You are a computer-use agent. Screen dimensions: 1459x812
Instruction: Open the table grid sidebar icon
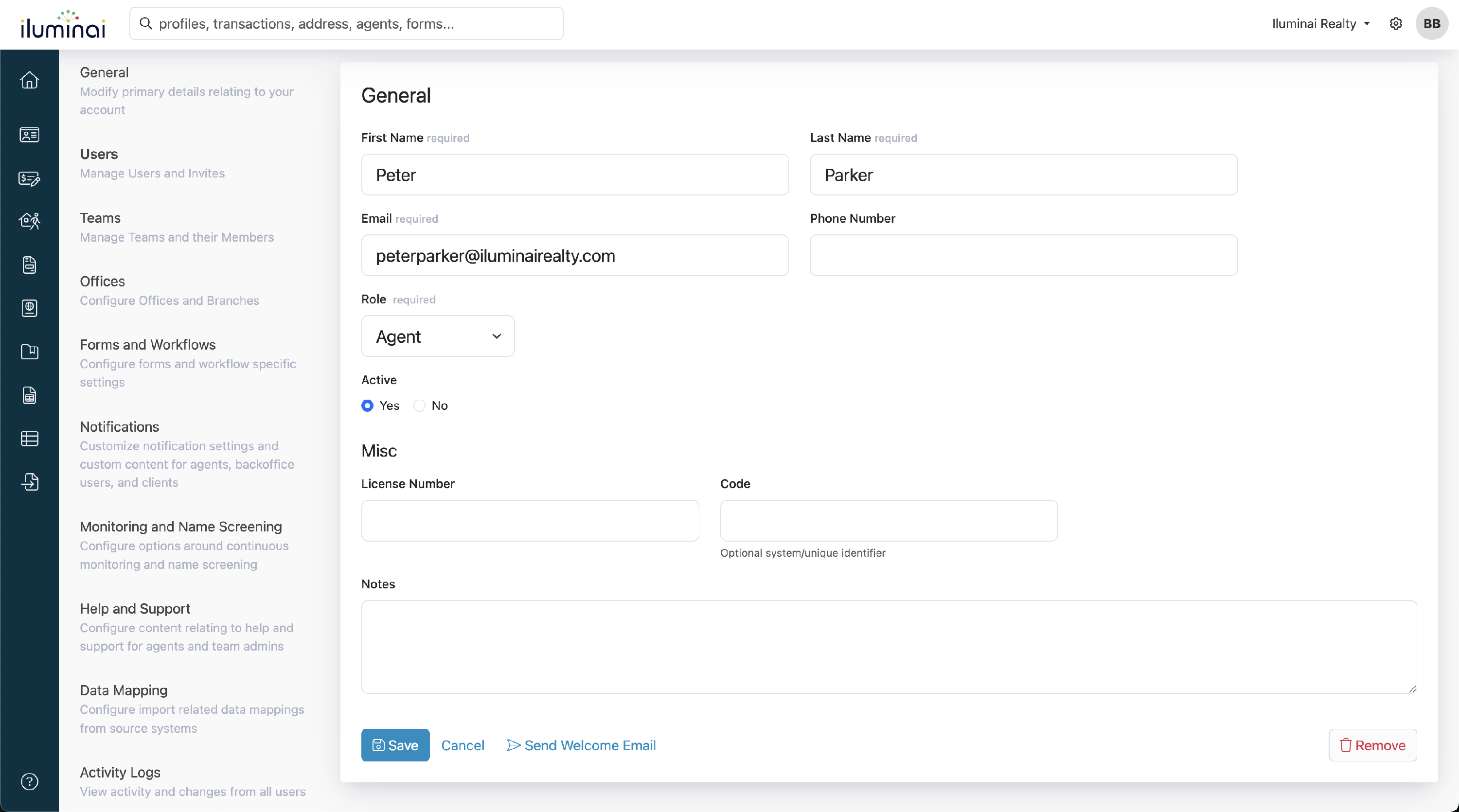pyautogui.click(x=30, y=438)
